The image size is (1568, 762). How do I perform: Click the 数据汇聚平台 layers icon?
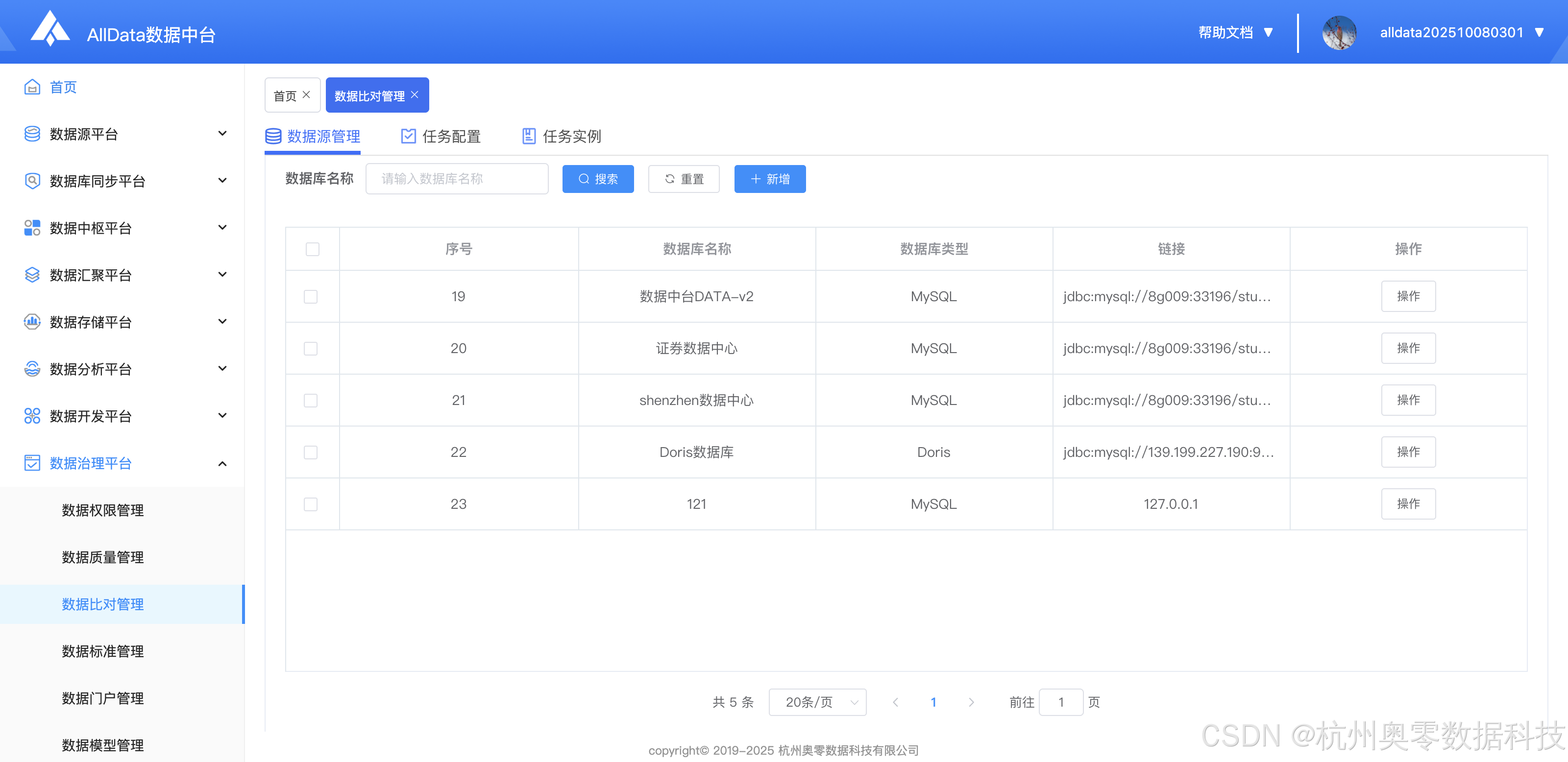click(x=32, y=274)
